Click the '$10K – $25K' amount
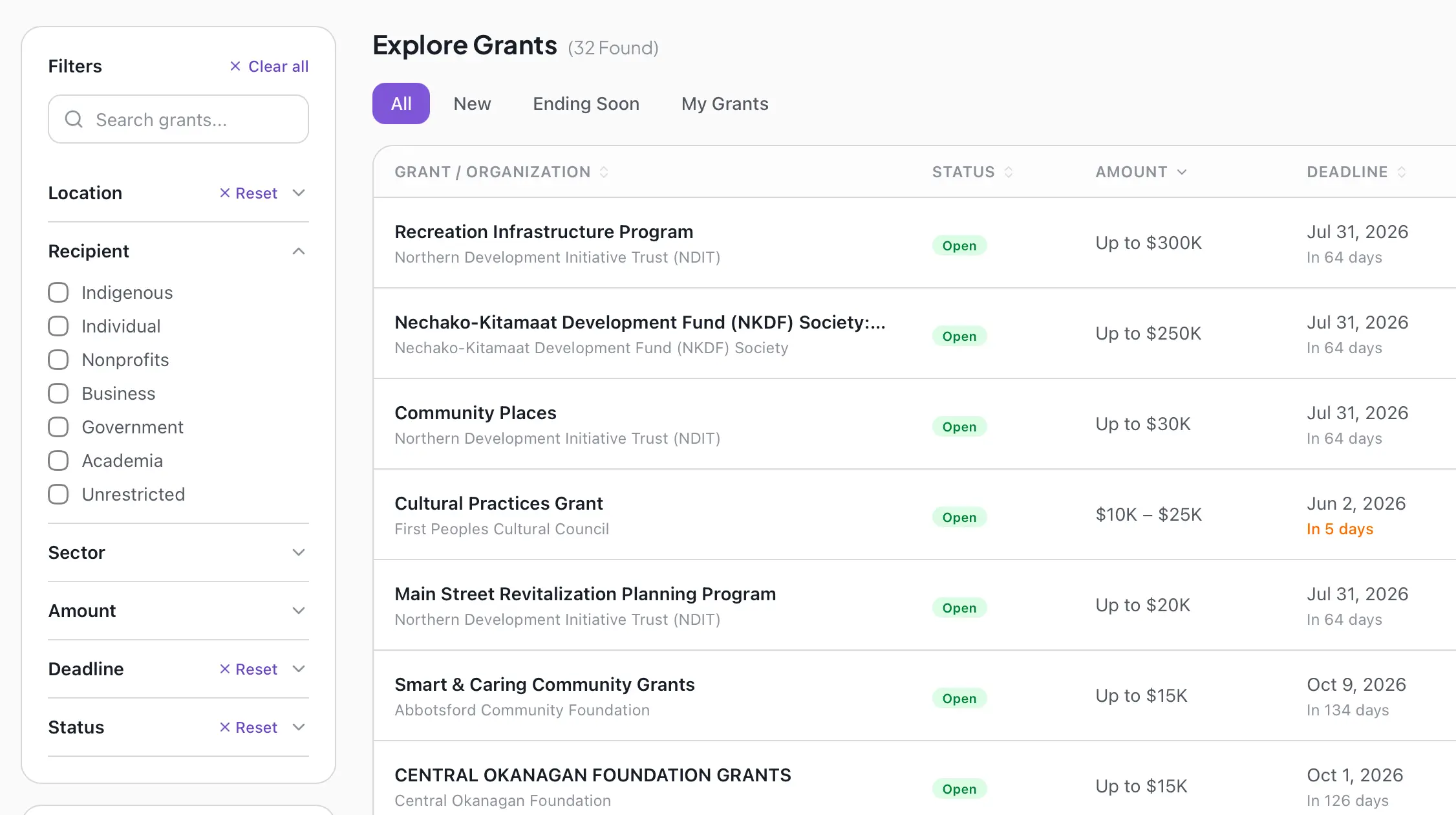This screenshot has height=815, width=1456. click(1148, 514)
